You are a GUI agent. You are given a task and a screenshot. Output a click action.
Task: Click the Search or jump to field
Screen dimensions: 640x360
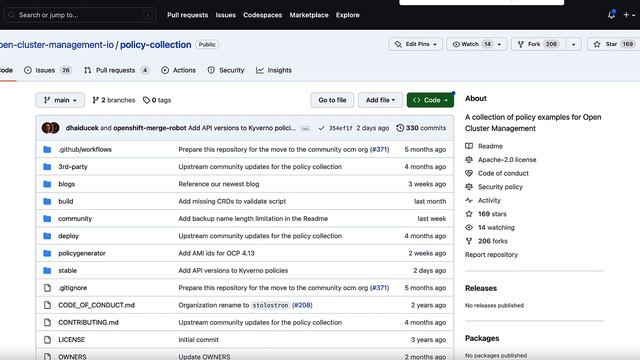(80, 15)
